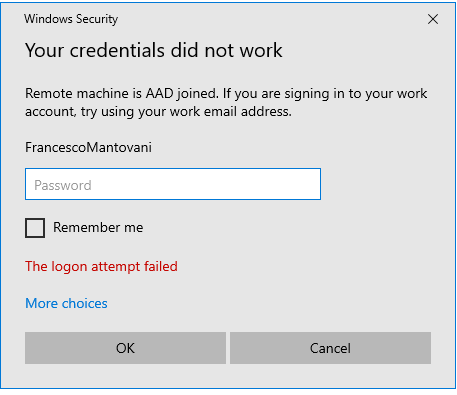Click the red 'The logon attempt failed' message
Screen dimensions: 457x395
point(101,266)
